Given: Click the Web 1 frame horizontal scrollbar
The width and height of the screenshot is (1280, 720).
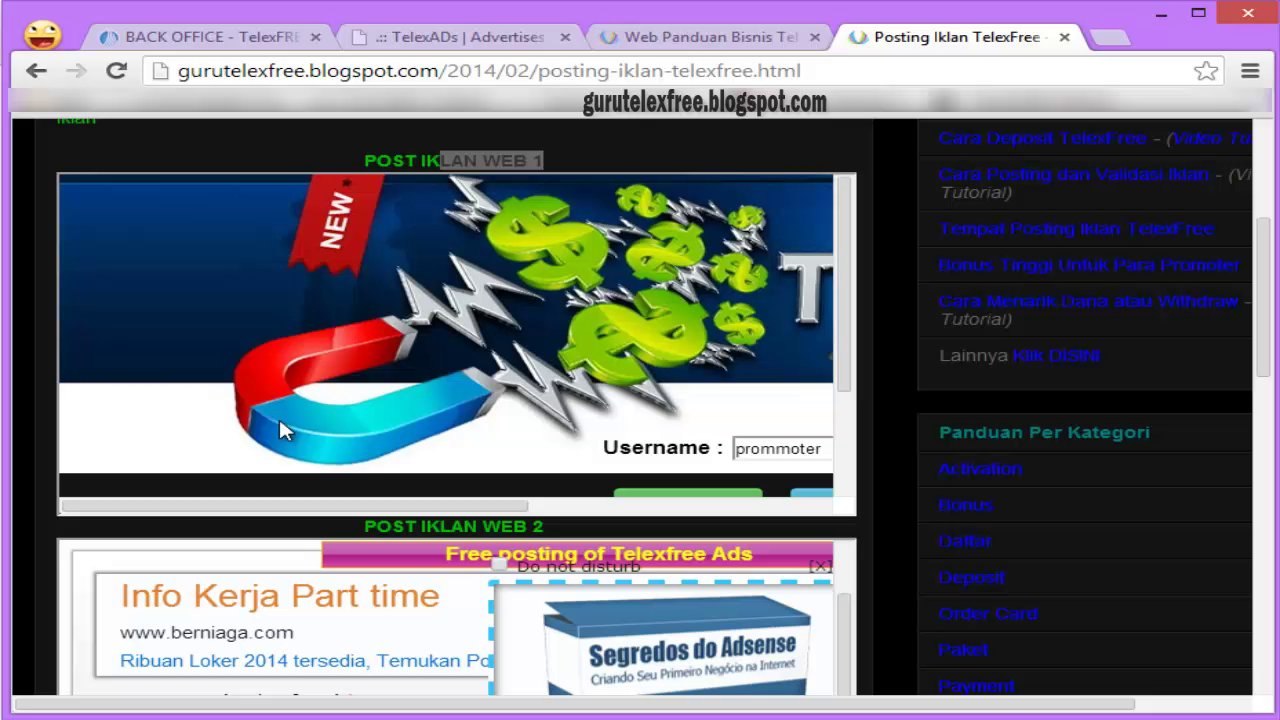Looking at the screenshot, I should pyautogui.click(x=280, y=506).
